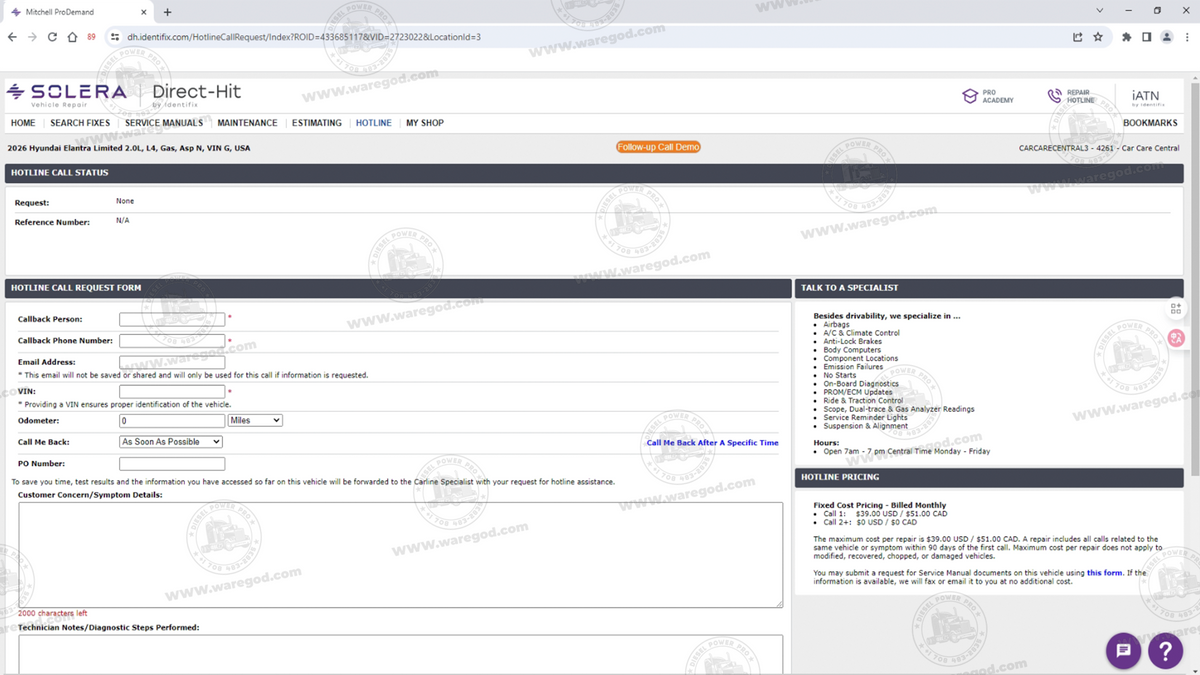Focus the Email Address field

coord(172,362)
